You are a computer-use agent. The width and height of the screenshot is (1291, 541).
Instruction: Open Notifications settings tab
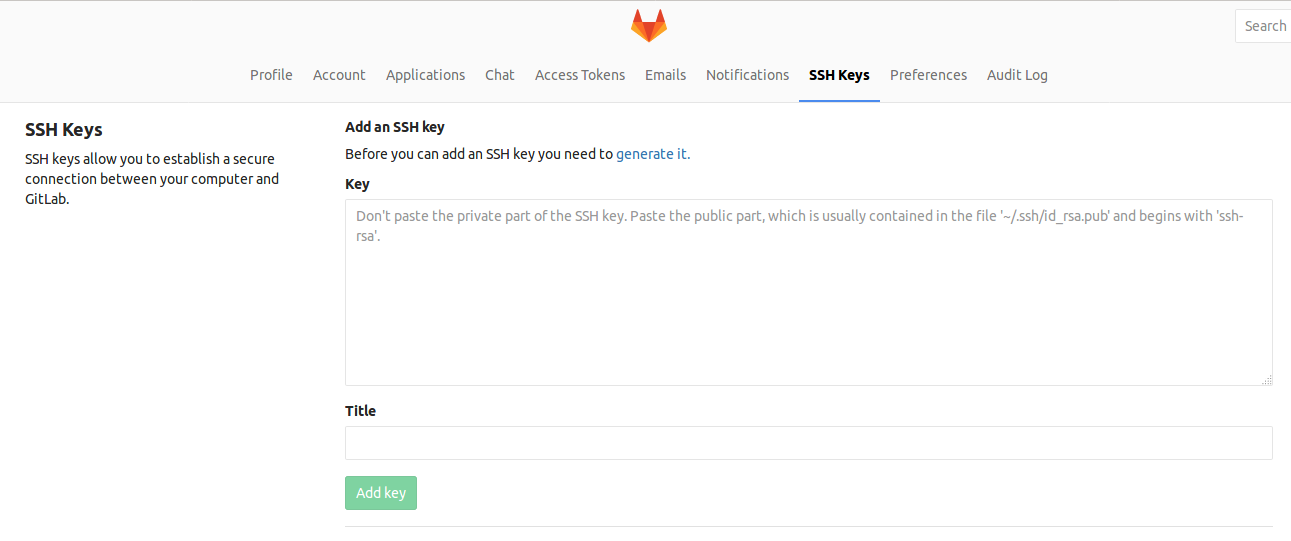(747, 75)
